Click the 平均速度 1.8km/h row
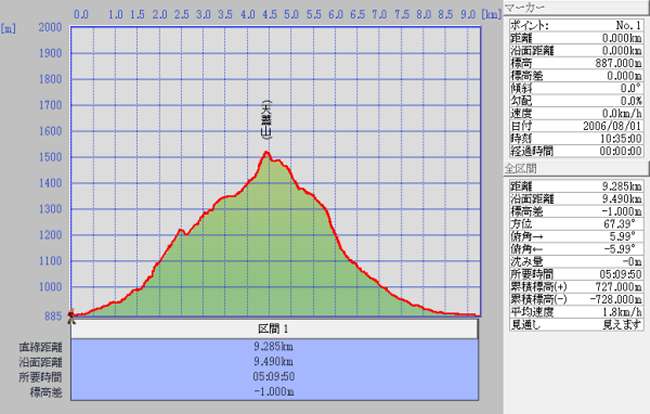Viewport: 650px width, 414px height. point(576,311)
